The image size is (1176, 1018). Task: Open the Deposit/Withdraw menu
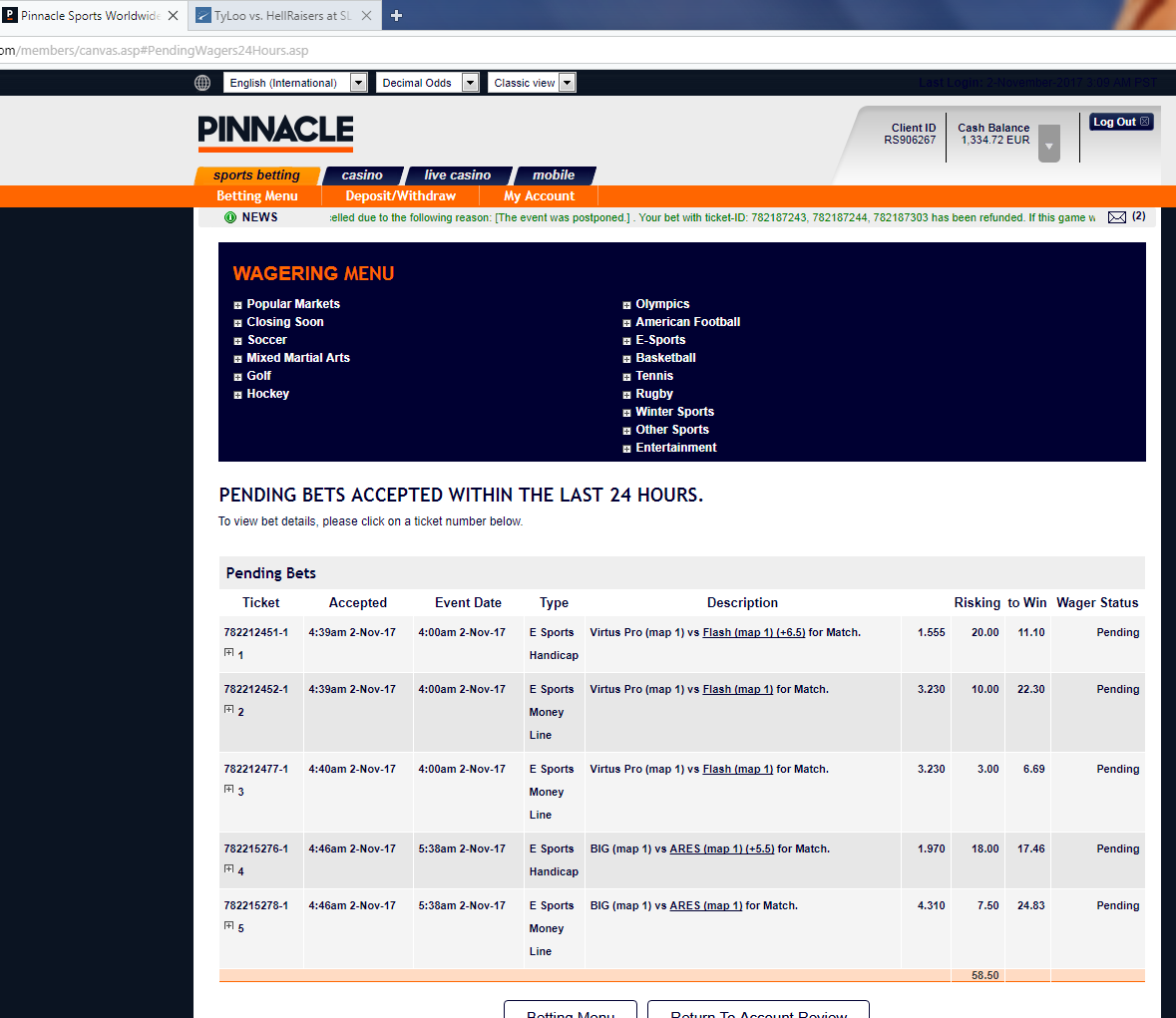point(401,196)
